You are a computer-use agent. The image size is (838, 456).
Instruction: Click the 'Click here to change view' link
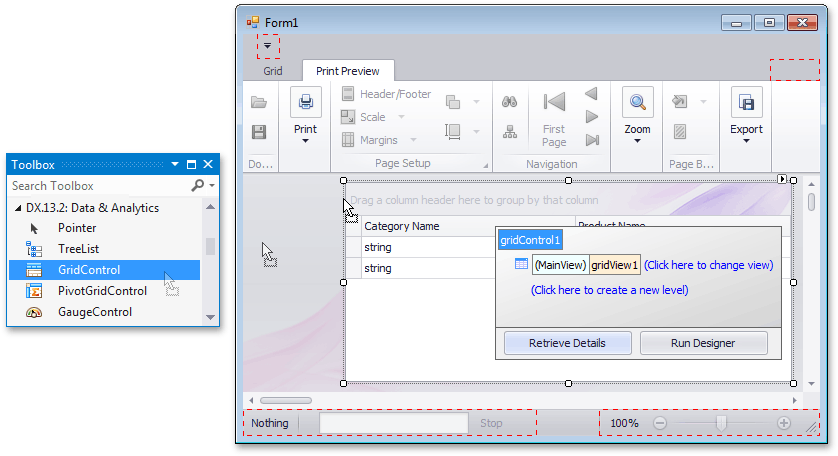[x=709, y=265]
